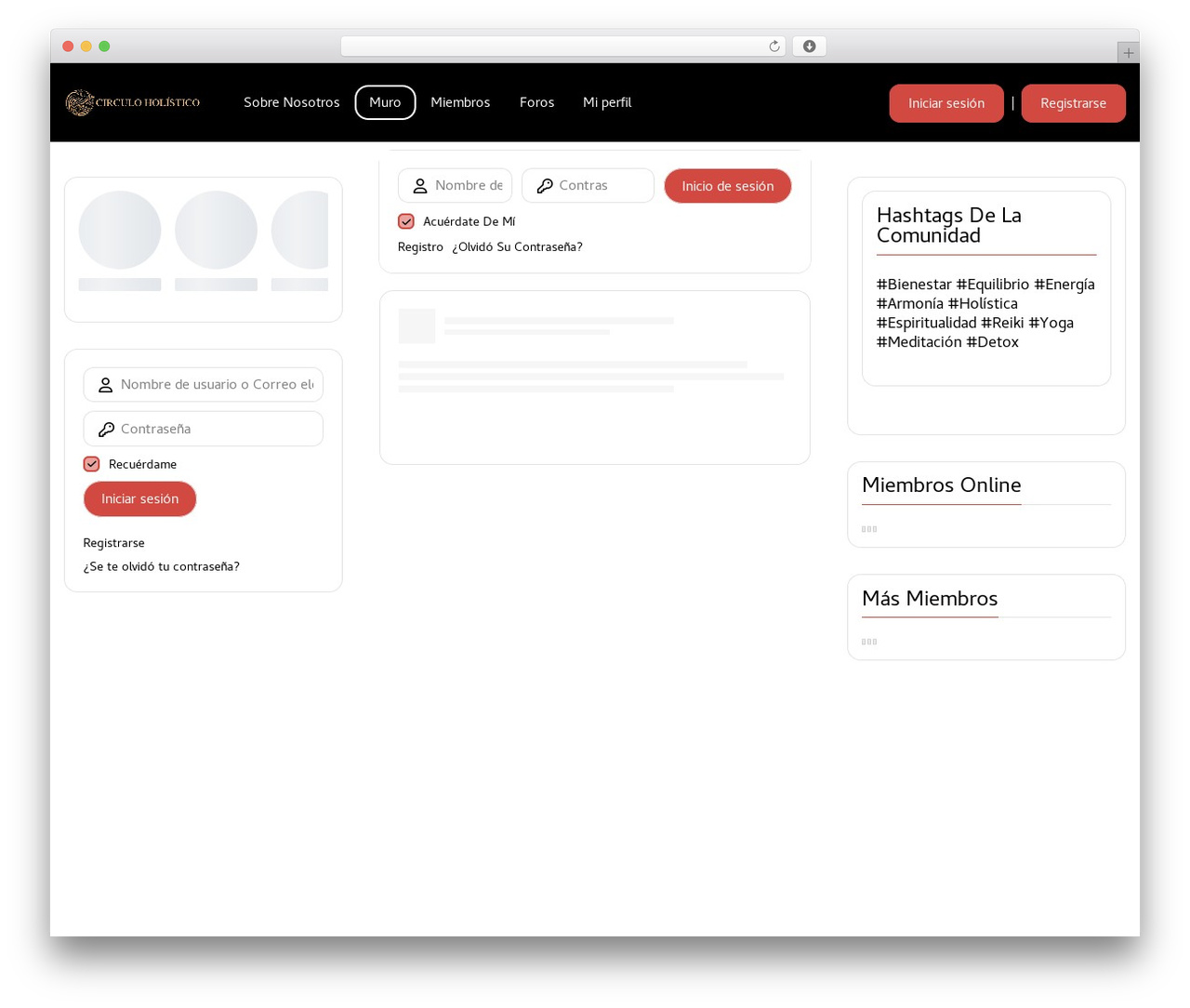Reload the page with the refresh icon
The height and width of the screenshot is (1008, 1190).
(774, 46)
